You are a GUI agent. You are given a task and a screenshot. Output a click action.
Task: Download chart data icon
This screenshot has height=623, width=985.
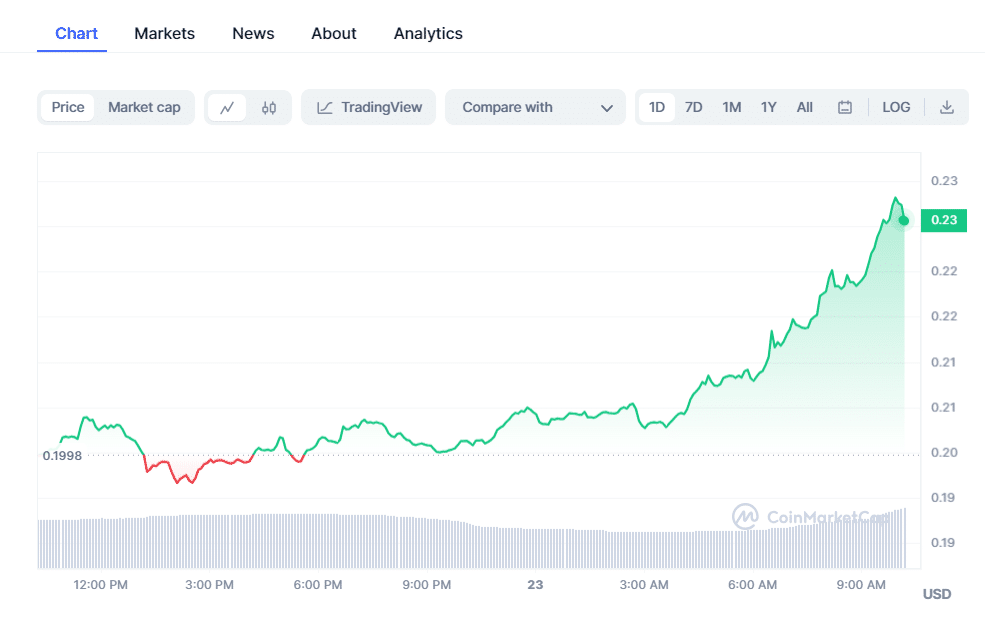point(947,108)
